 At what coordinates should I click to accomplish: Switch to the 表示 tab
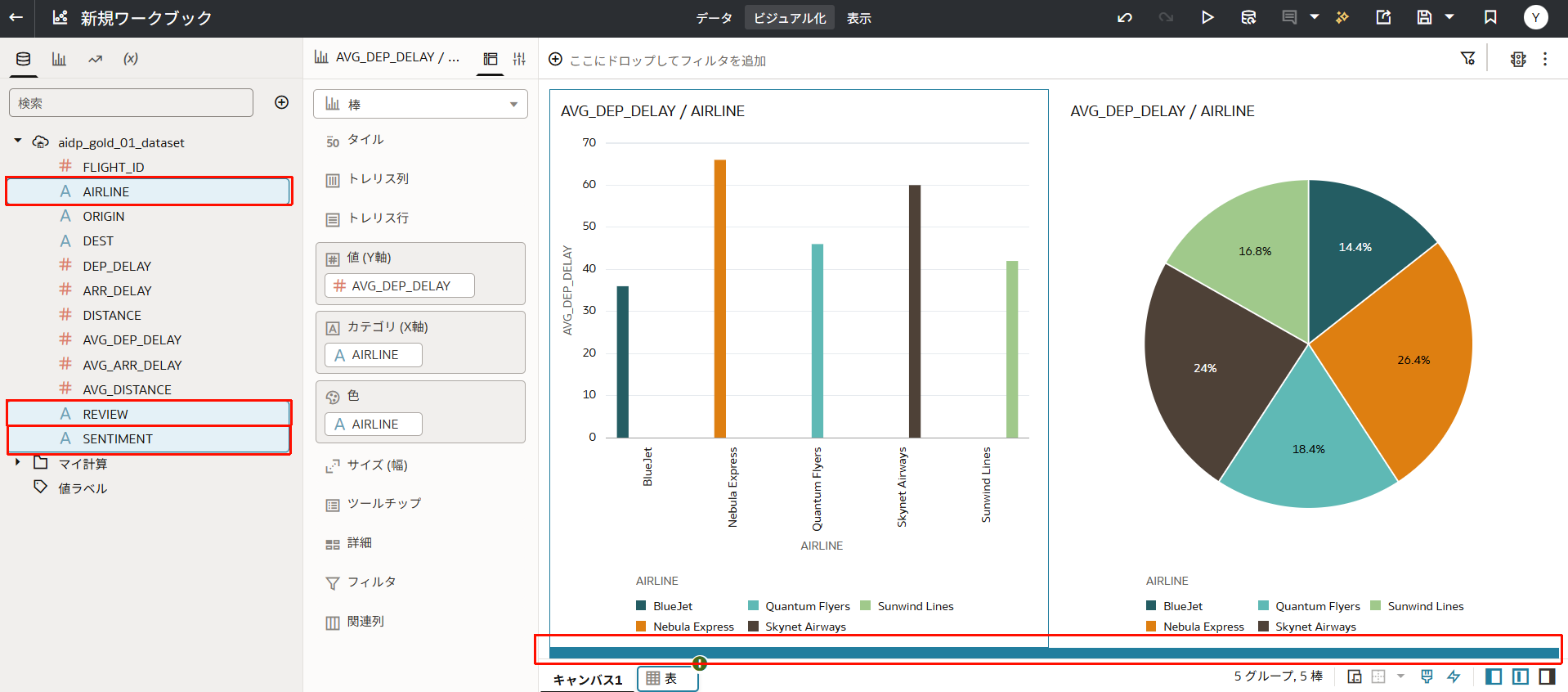click(858, 18)
